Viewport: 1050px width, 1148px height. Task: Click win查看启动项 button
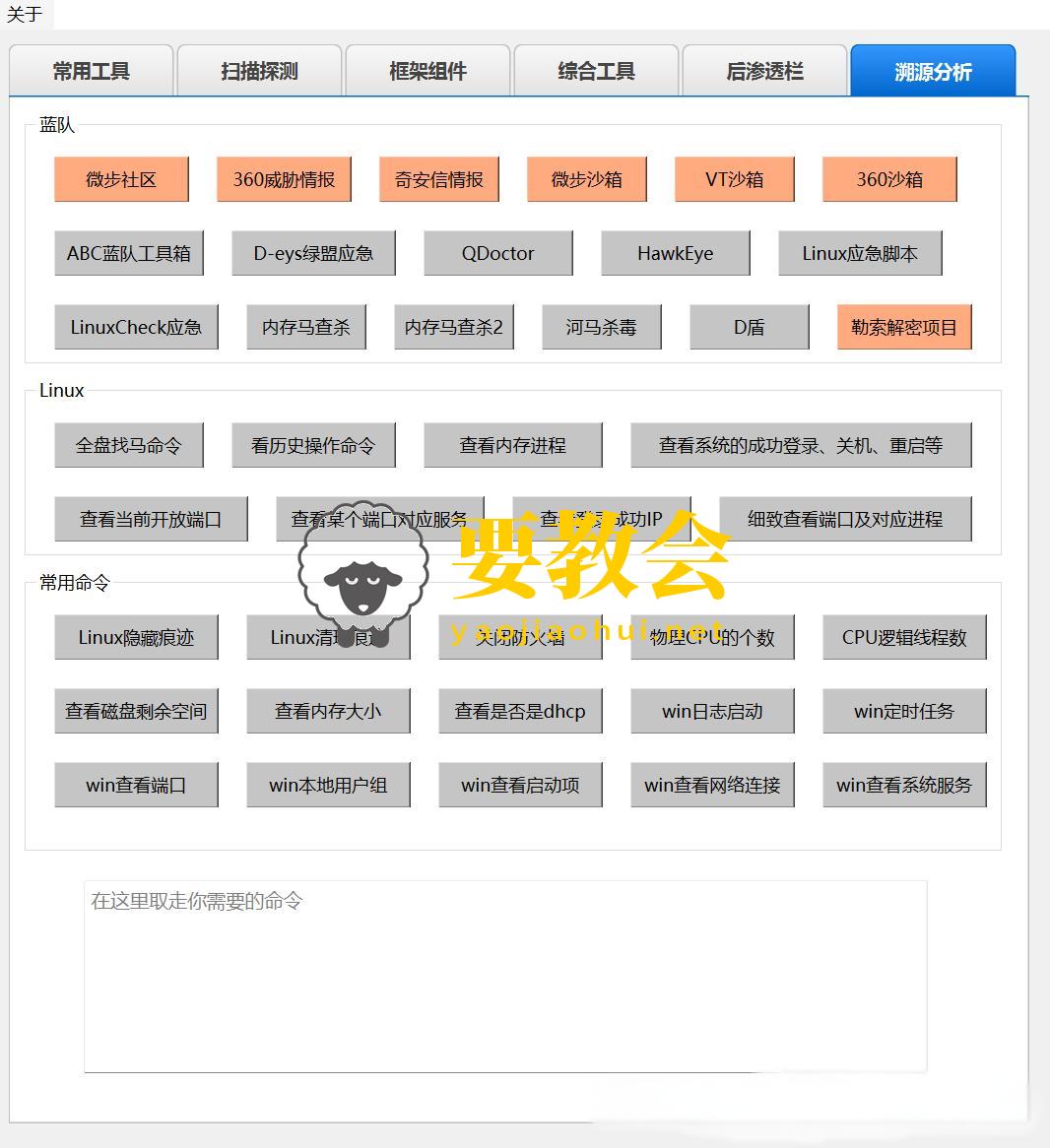pyautogui.click(x=520, y=785)
